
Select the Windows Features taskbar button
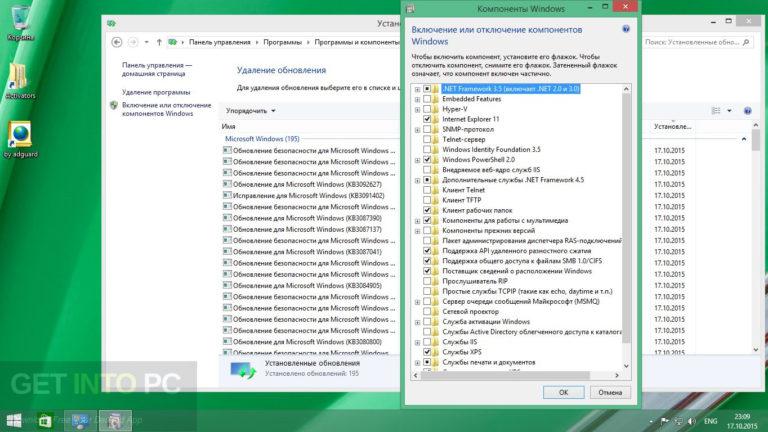point(115,420)
